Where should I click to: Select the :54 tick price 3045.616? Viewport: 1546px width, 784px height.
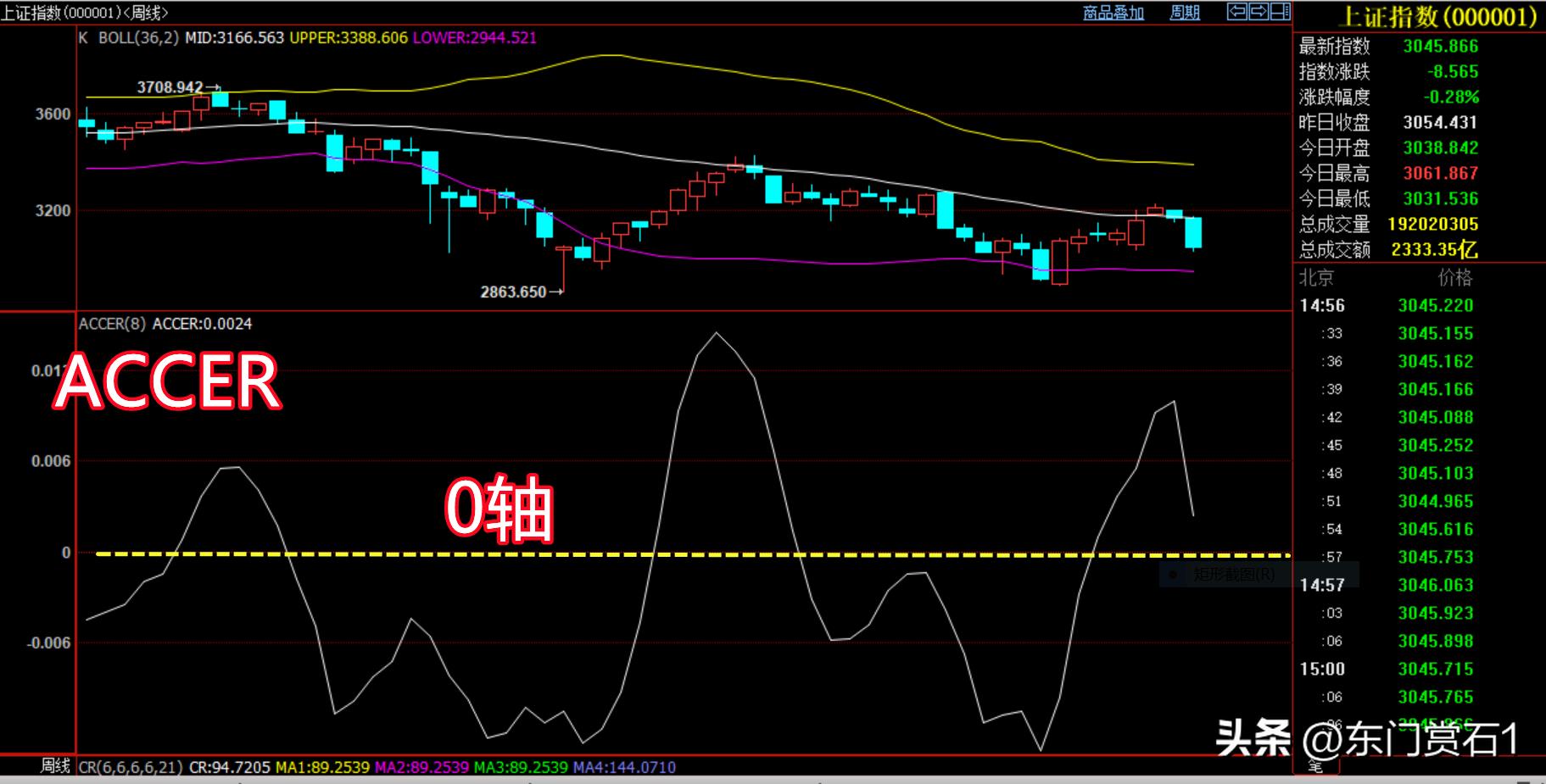pyautogui.click(x=1436, y=530)
